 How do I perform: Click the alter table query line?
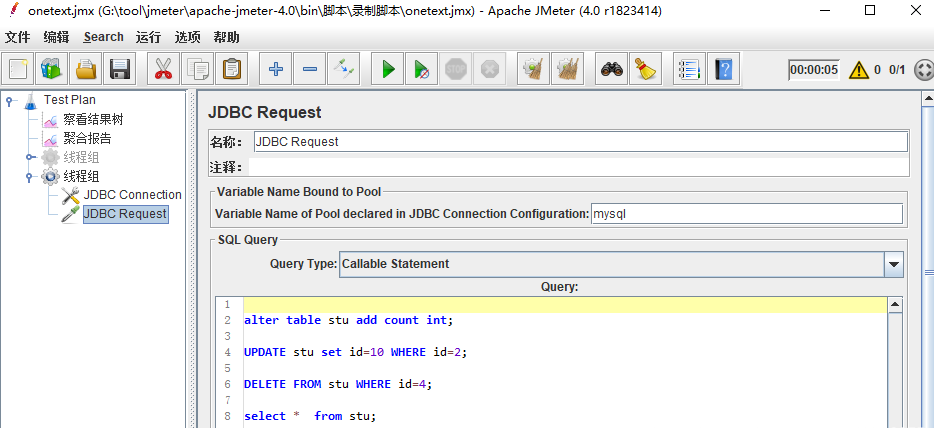click(x=348, y=320)
